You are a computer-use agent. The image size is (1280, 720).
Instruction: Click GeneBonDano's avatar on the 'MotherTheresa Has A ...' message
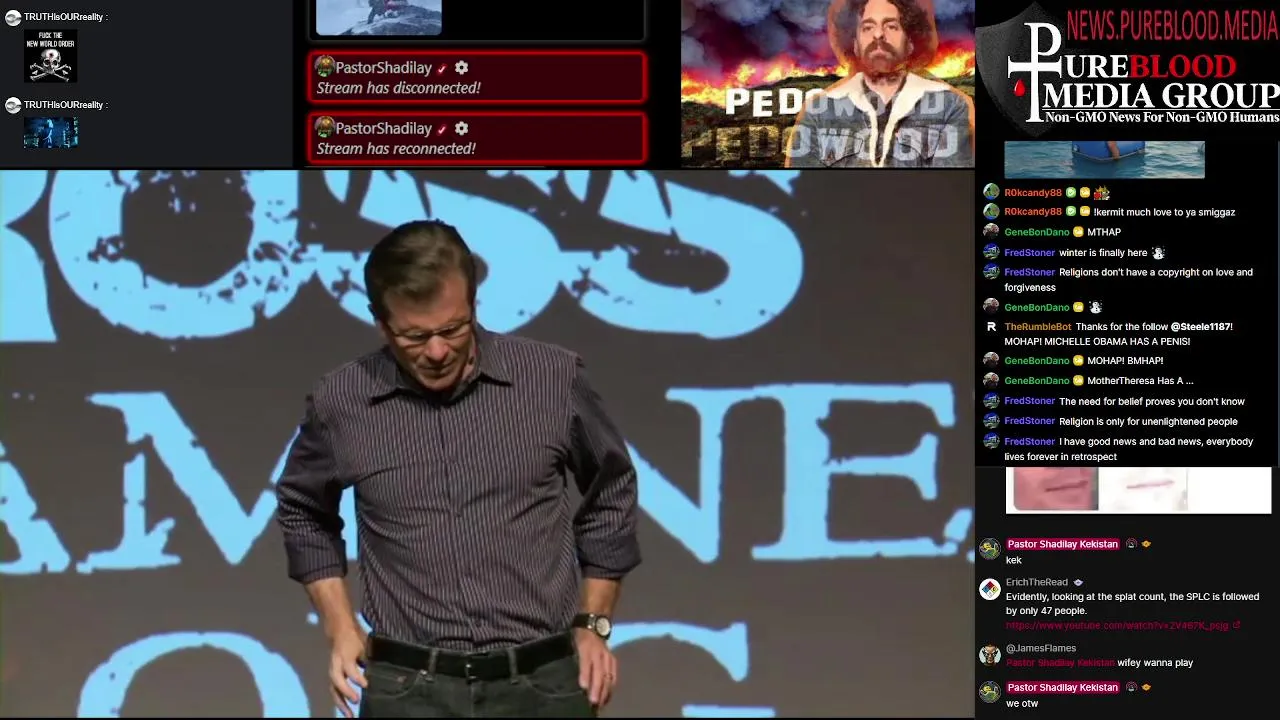[x=991, y=380]
